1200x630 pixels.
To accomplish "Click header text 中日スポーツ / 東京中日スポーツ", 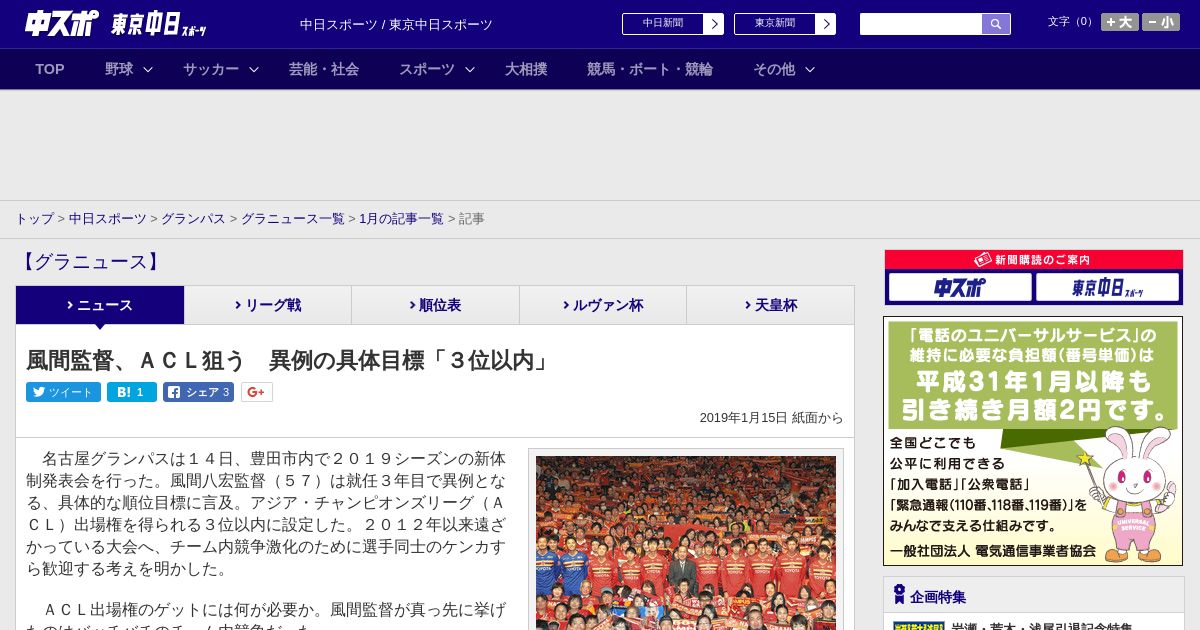I will [x=396, y=24].
